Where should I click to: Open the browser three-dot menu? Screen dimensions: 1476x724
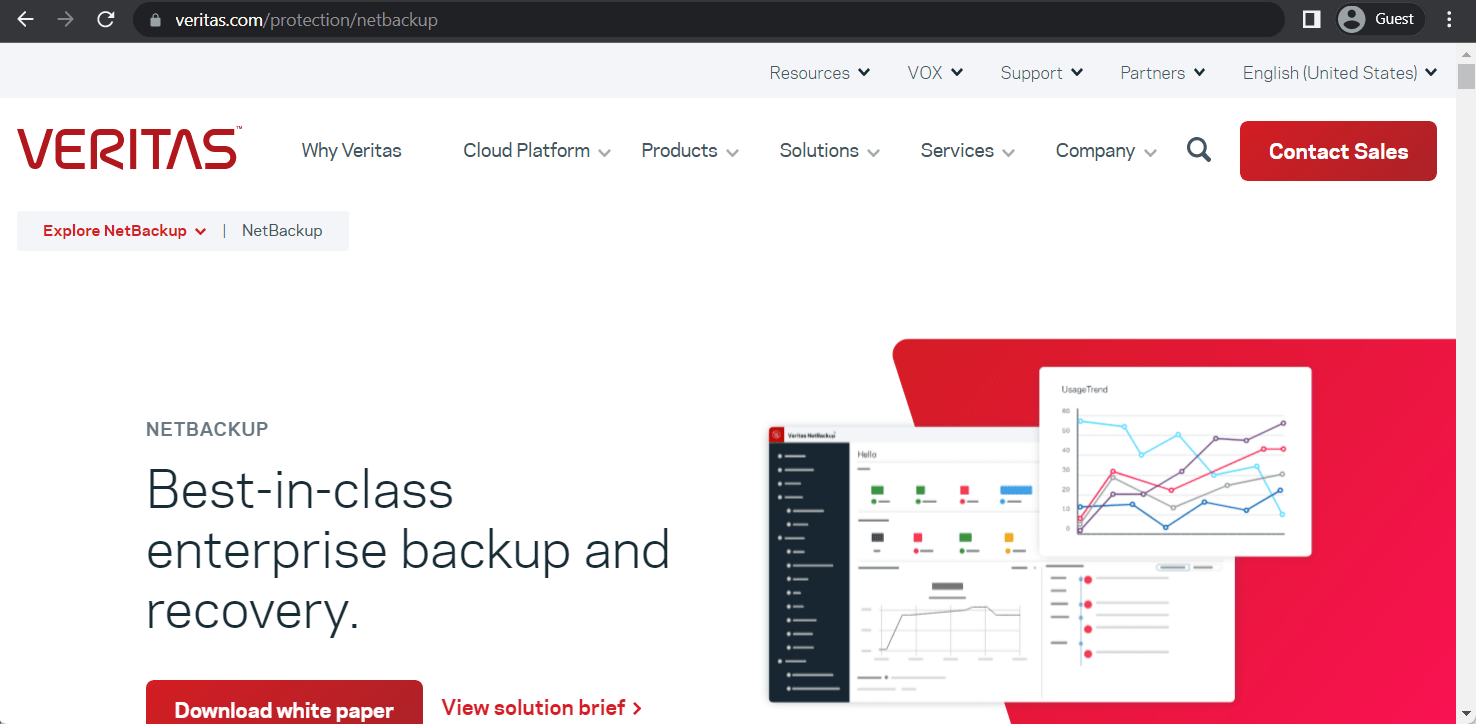point(1449,18)
